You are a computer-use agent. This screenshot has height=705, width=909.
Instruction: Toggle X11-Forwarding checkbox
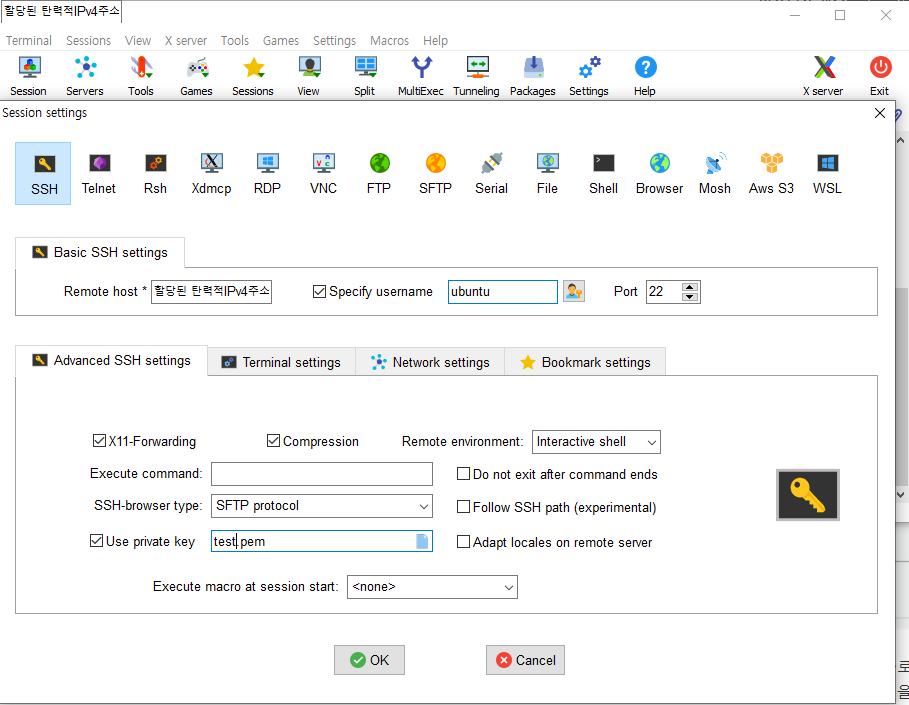click(99, 441)
